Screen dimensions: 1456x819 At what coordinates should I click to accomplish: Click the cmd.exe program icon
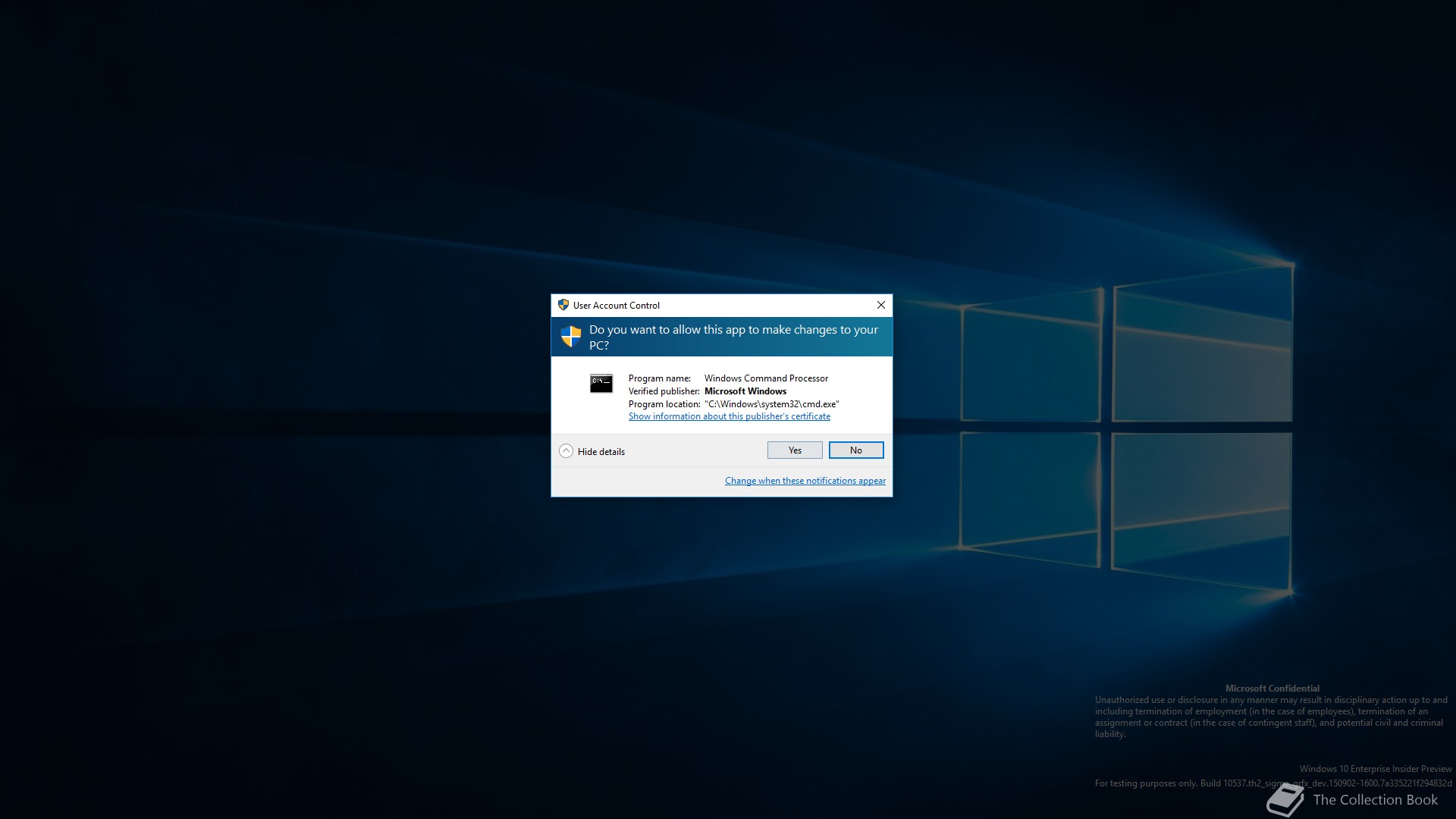601,384
